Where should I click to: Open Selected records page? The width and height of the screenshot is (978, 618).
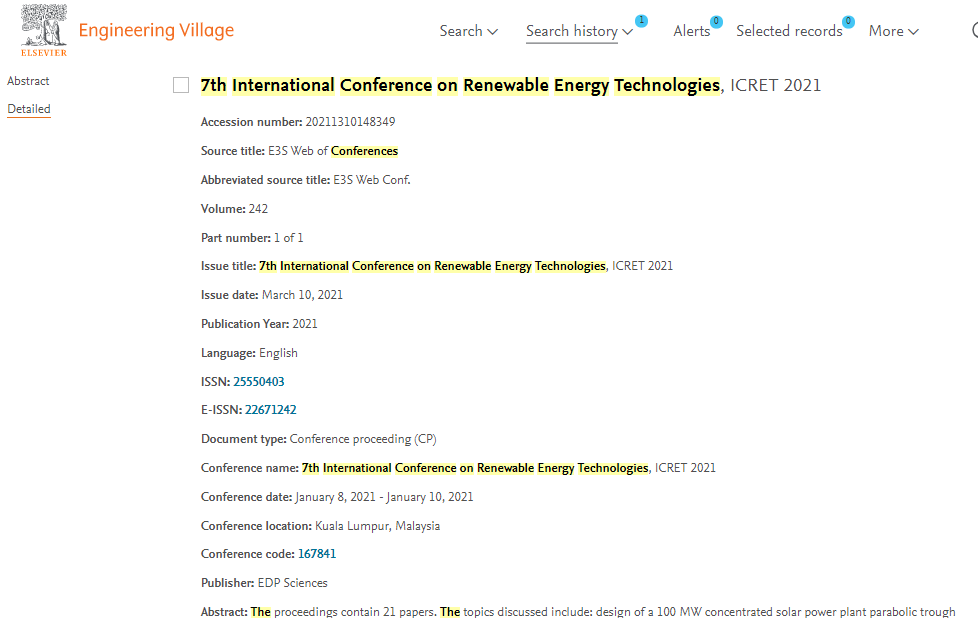789,31
